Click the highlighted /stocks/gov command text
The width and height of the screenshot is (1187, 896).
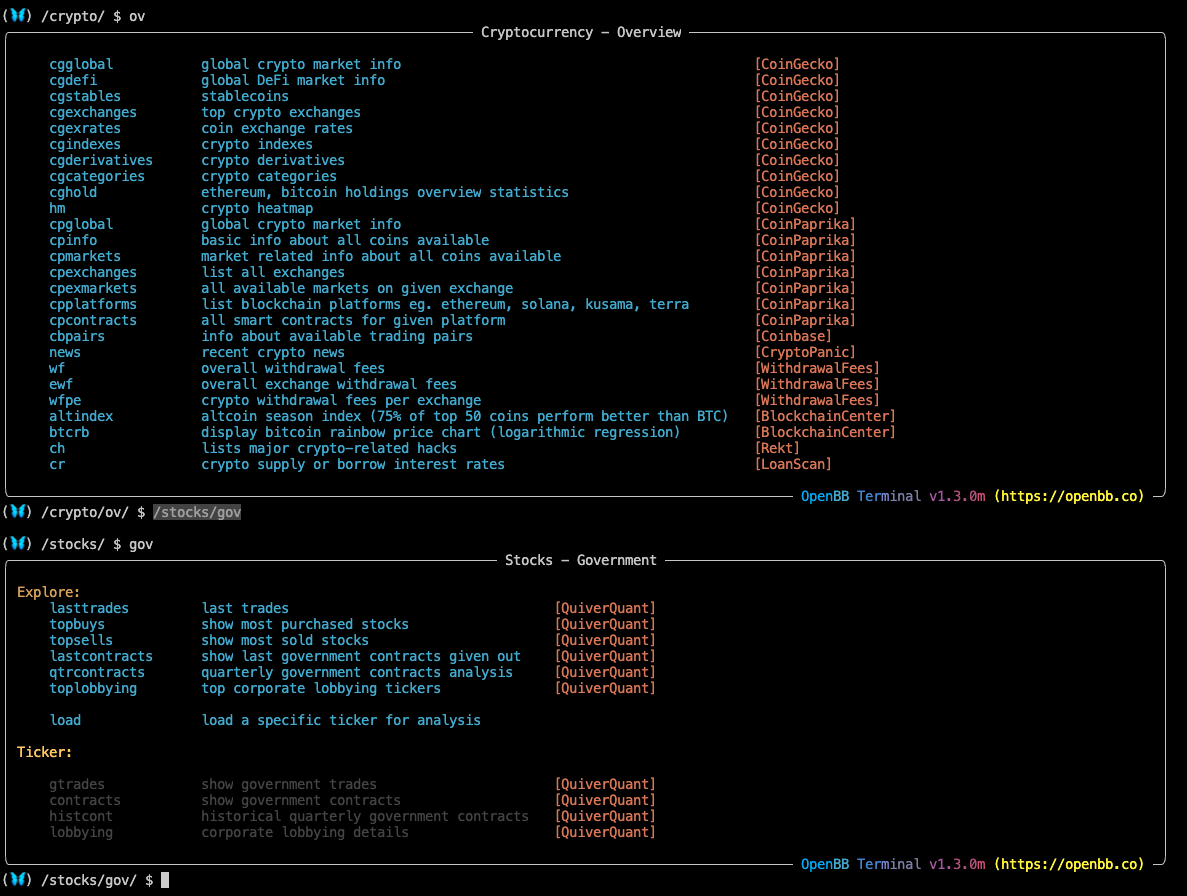point(197,512)
